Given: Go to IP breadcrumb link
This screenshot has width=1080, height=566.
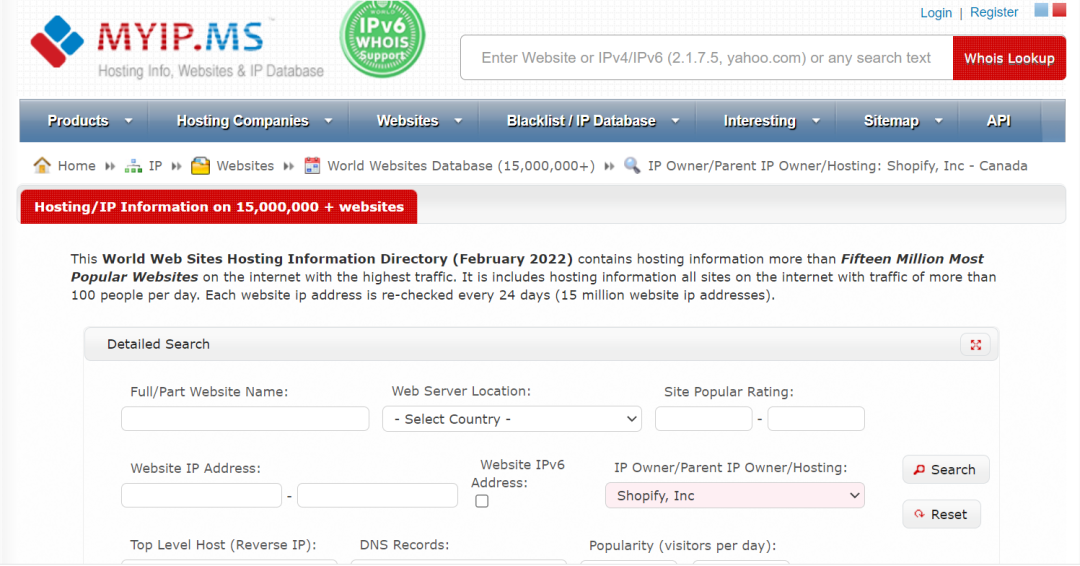Looking at the screenshot, I should (x=156, y=166).
